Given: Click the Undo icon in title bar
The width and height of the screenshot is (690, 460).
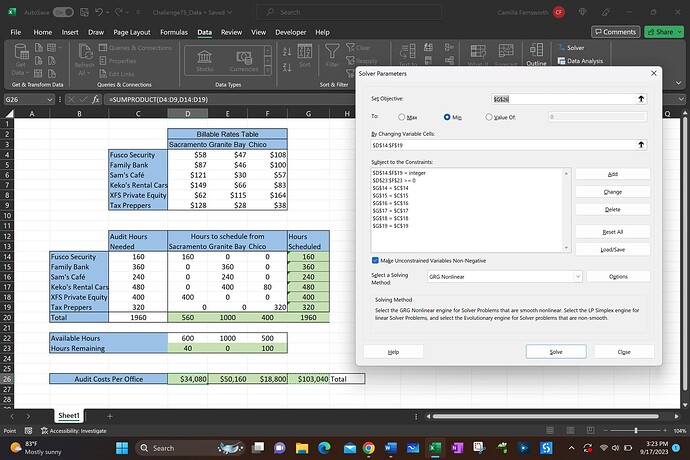Looking at the screenshot, I should tap(99, 12).
